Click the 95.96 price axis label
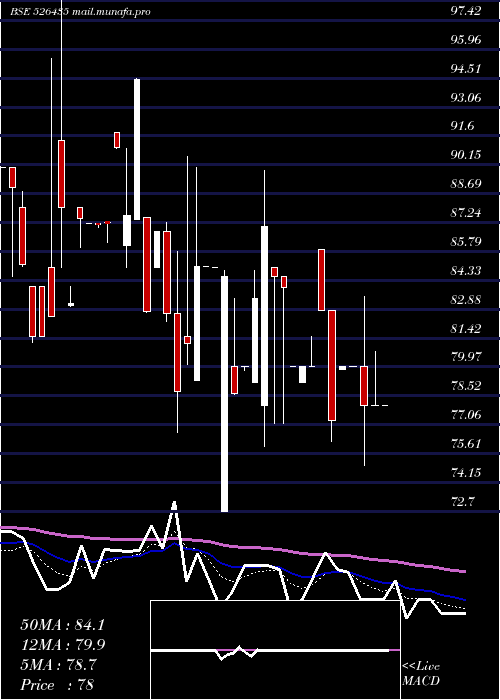 coord(466,40)
